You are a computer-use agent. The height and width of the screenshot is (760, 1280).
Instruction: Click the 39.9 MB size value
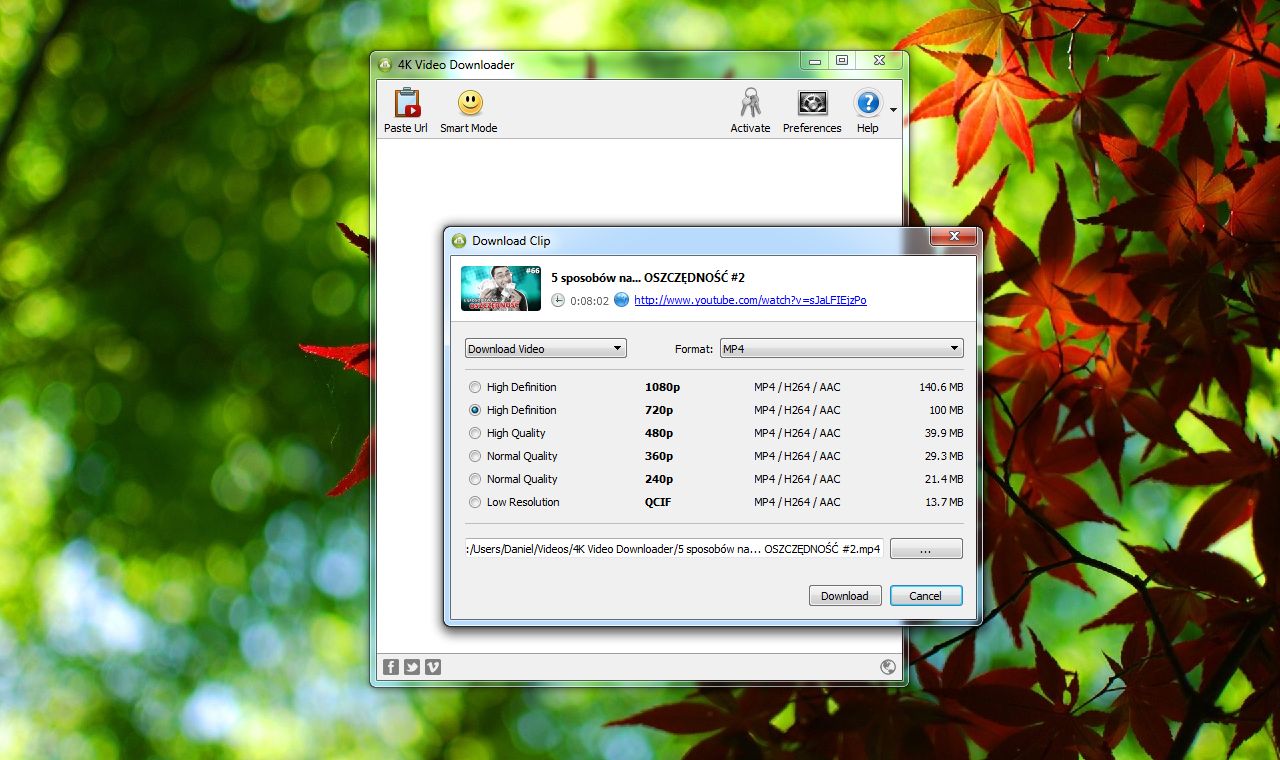click(944, 433)
